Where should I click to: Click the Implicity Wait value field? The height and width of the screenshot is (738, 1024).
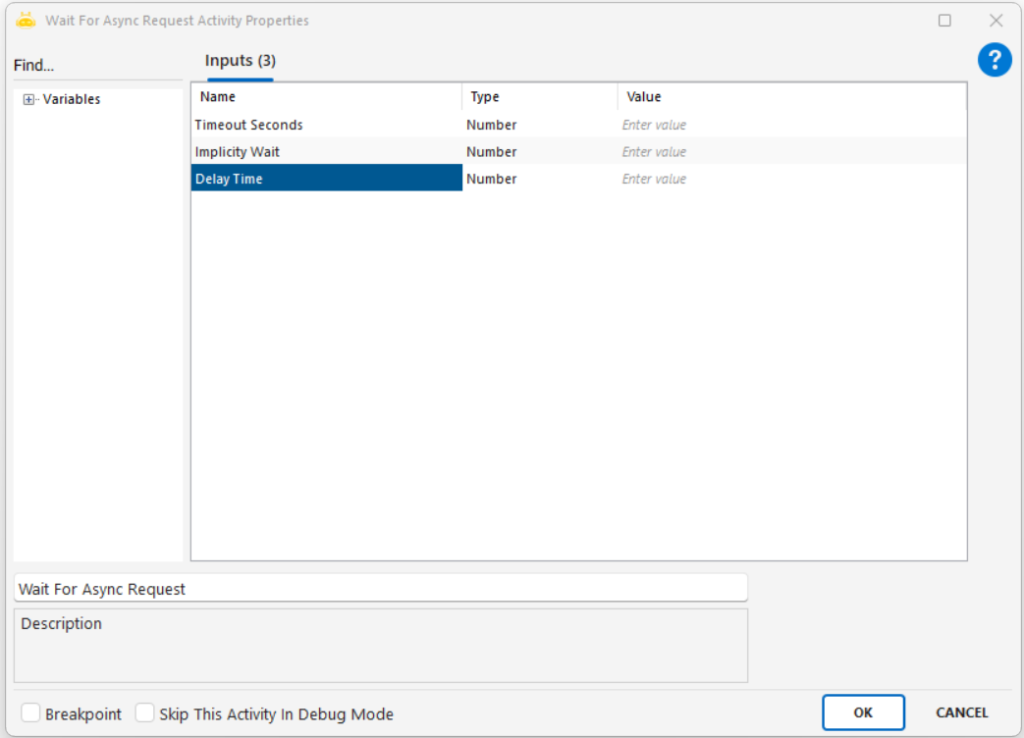point(790,152)
